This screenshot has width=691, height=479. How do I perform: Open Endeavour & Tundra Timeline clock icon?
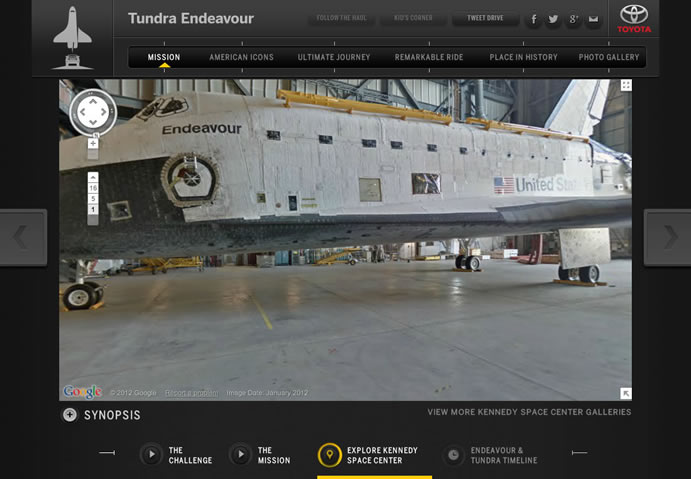(x=453, y=455)
